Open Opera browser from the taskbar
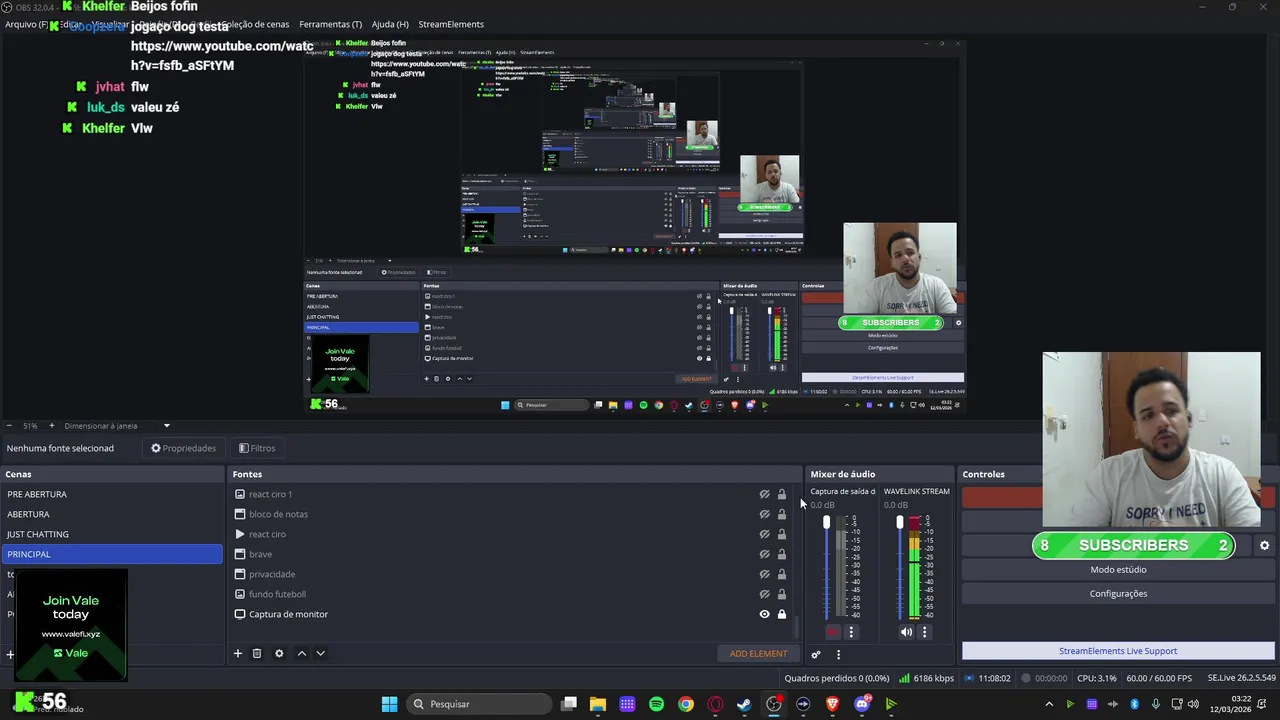This screenshot has width=1280, height=720. [715, 704]
